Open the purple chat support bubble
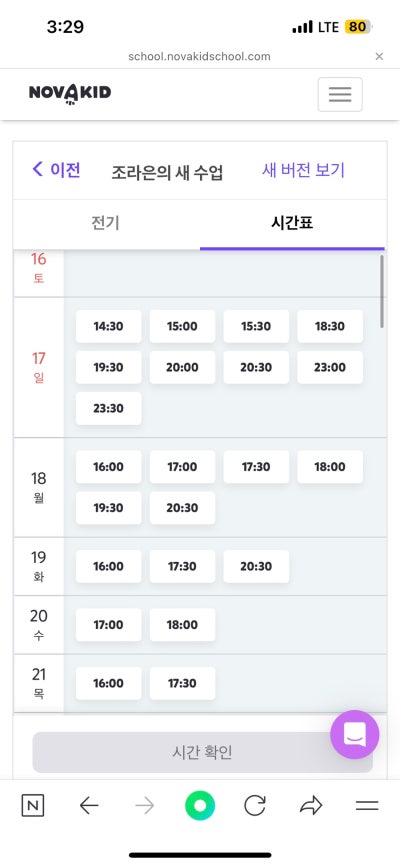This screenshot has width=400, height=866. click(x=355, y=735)
